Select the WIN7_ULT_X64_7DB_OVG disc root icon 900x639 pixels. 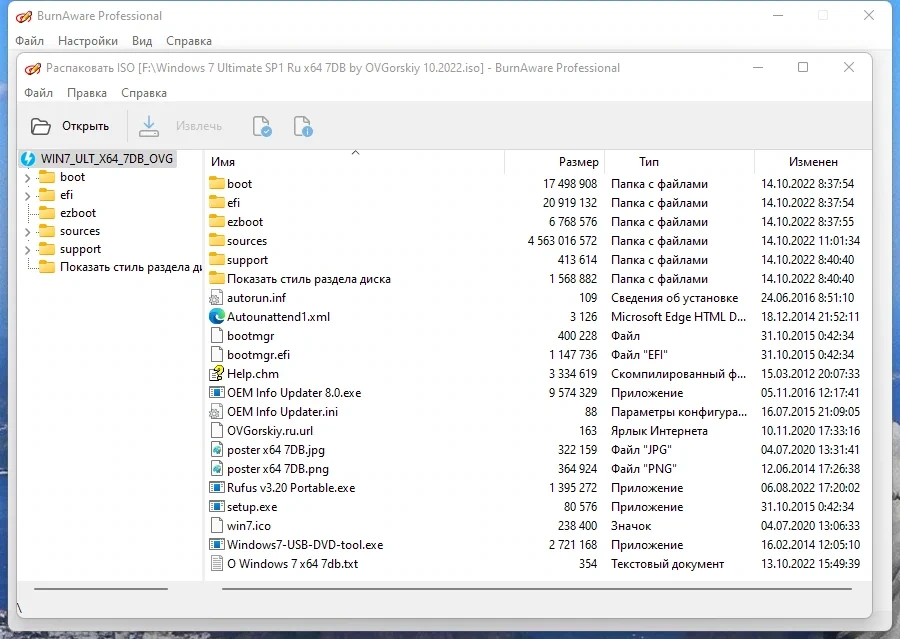28,159
